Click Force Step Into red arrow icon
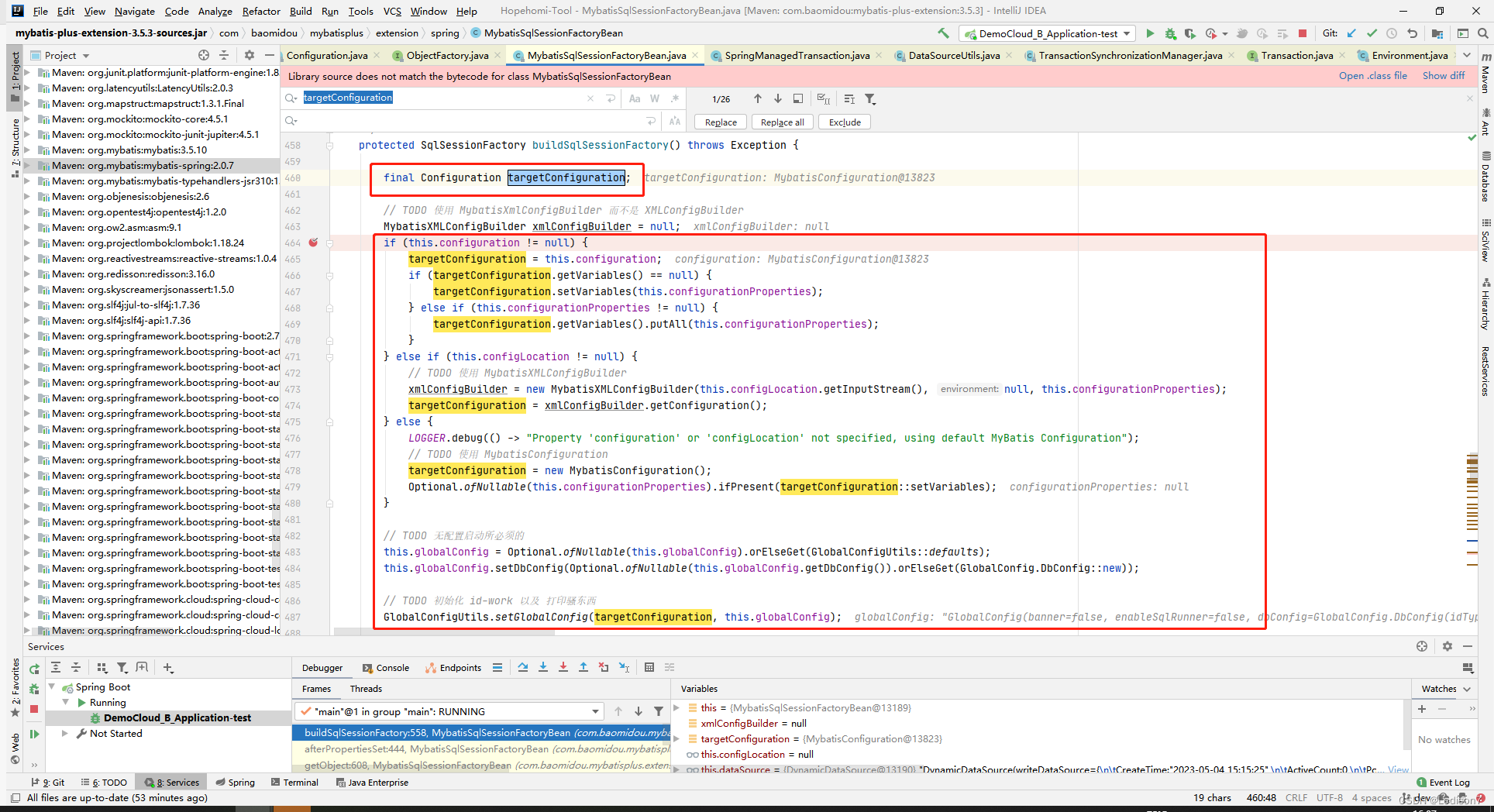Viewport: 1494px width, 812px height. point(563,667)
